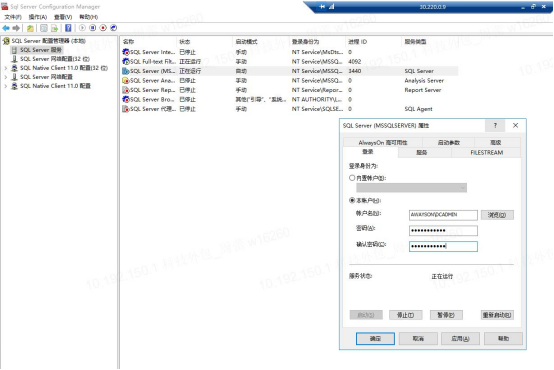The width and height of the screenshot is (554, 370).
Task: Open the built-in account combo box
Action: coord(412,188)
